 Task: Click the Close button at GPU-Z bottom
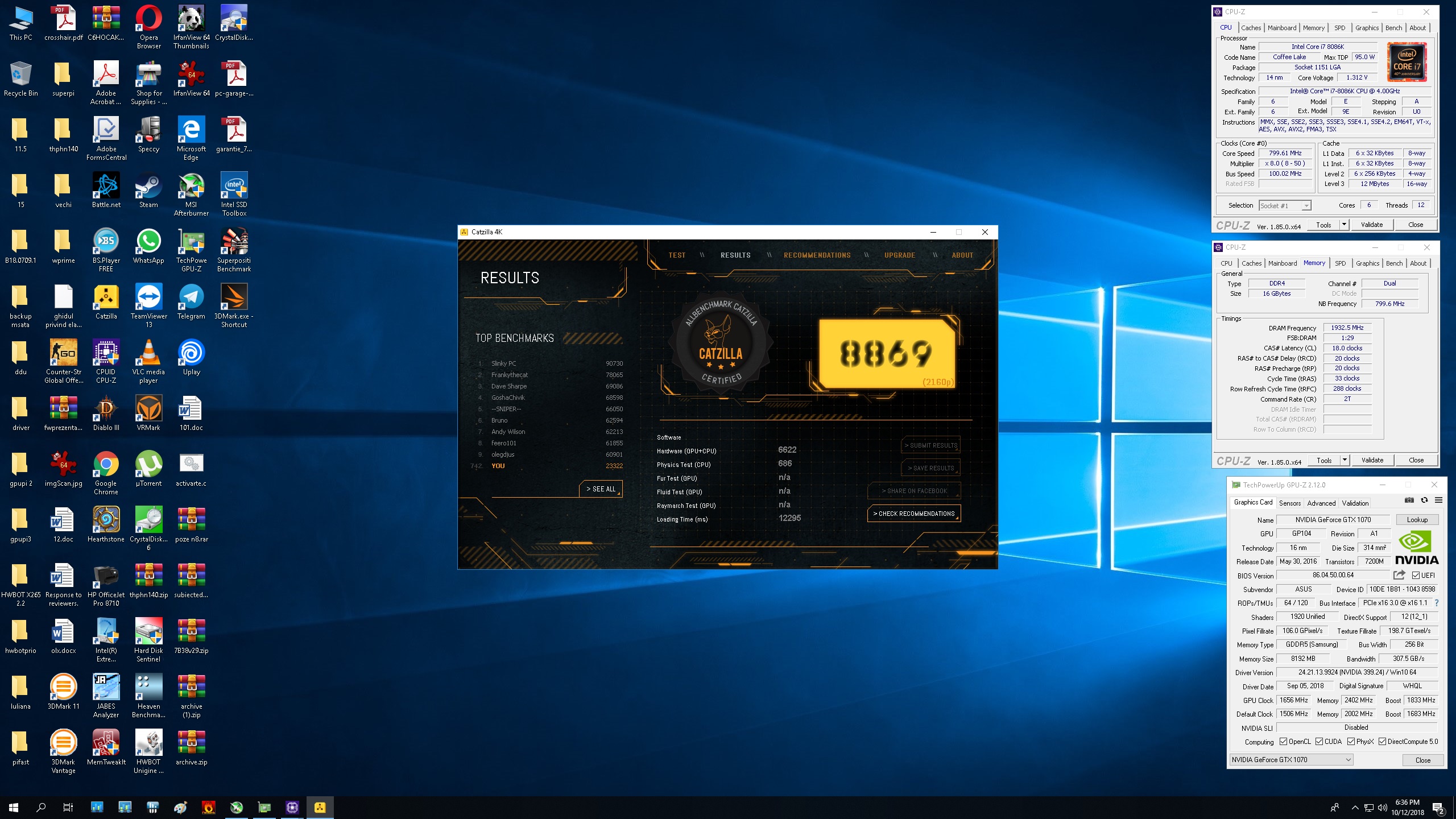pos(1422,760)
